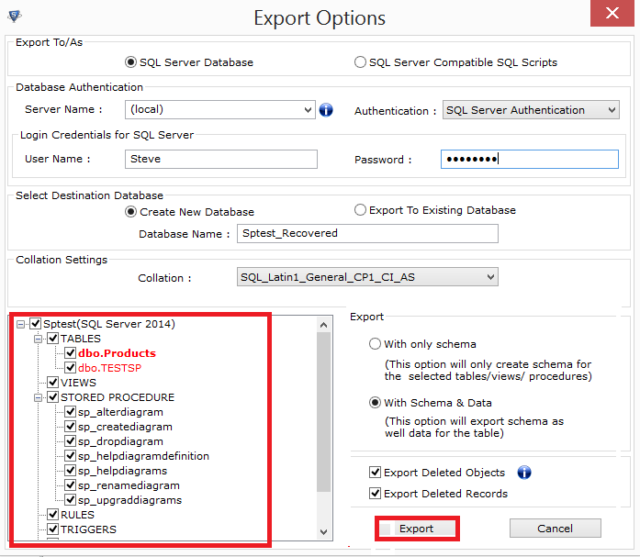This screenshot has width=640, height=557.
Task: Uncheck dbo.TESTSP table checkbox
Action: pos(71,368)
